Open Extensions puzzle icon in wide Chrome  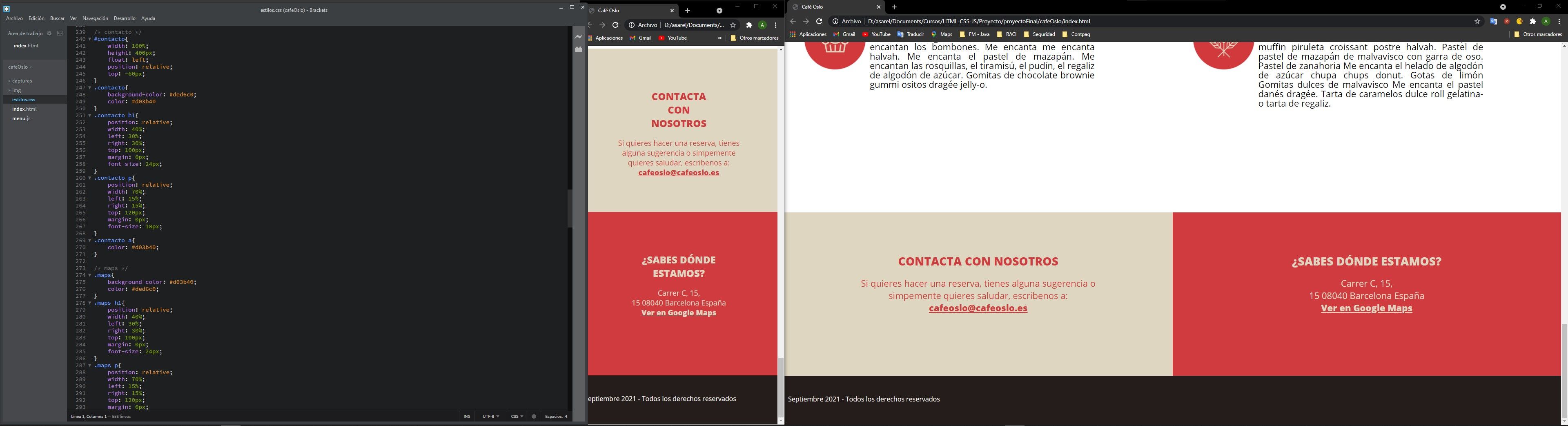(x=1533, y=21)
